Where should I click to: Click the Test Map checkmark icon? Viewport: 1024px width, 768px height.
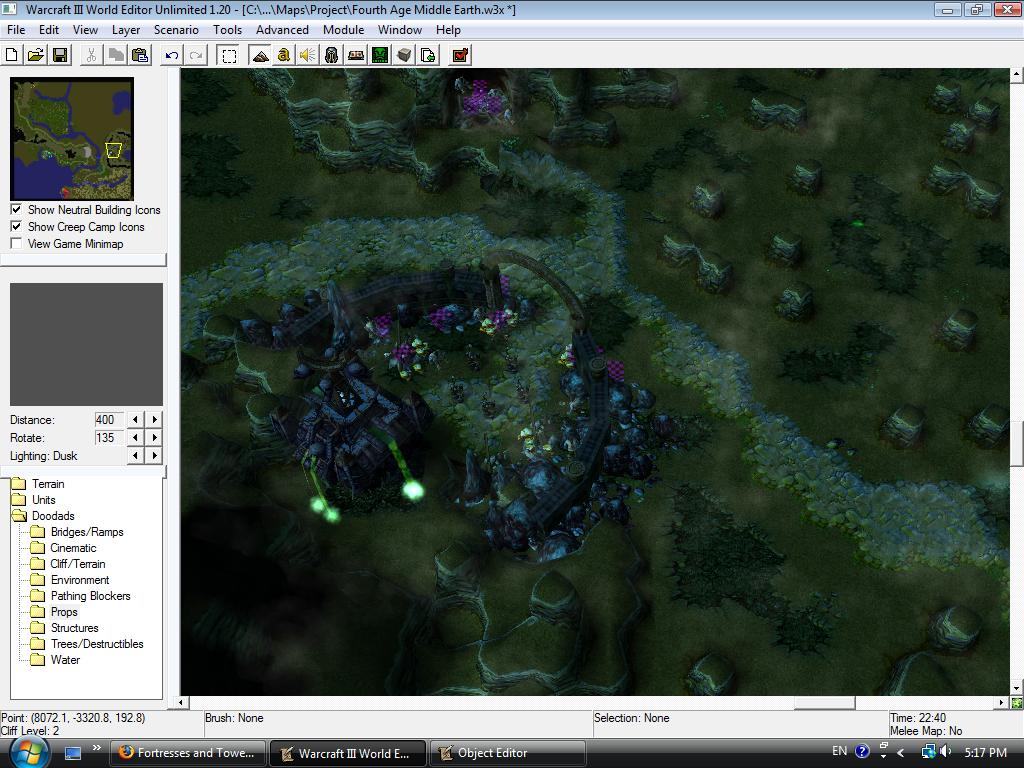(460, 56)
